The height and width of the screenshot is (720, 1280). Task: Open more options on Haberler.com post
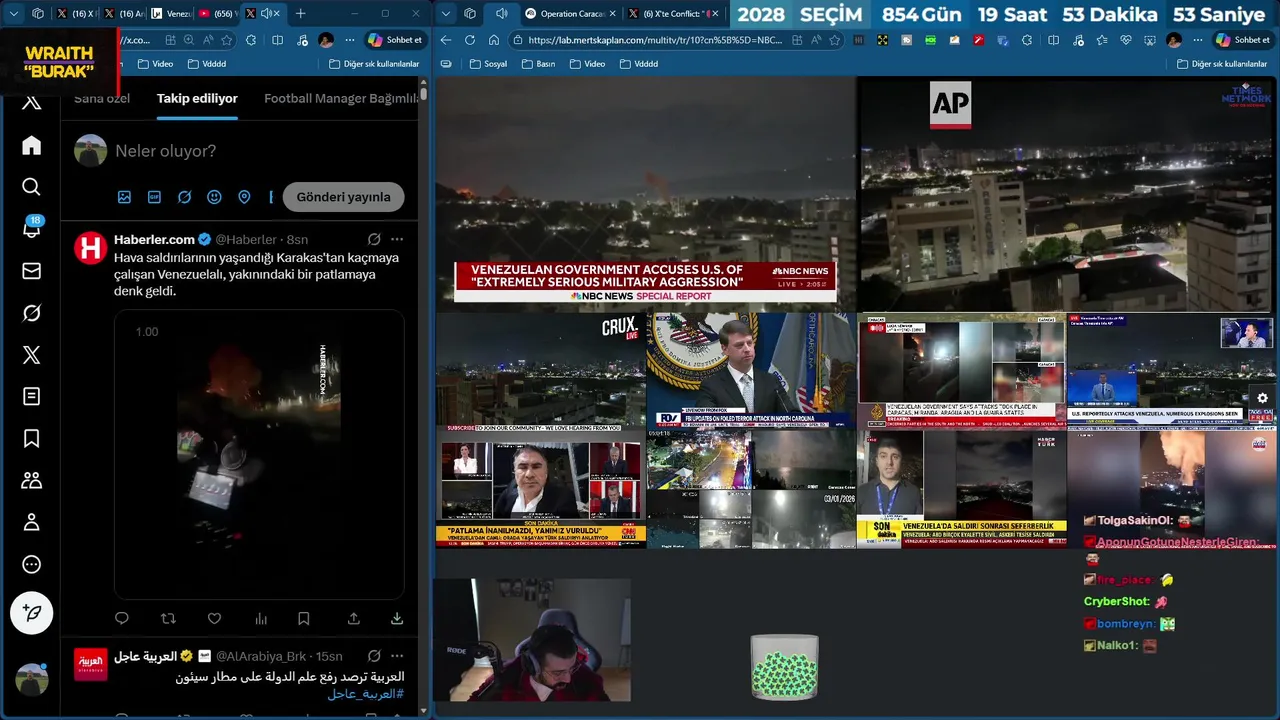click(x=397, y=239)
